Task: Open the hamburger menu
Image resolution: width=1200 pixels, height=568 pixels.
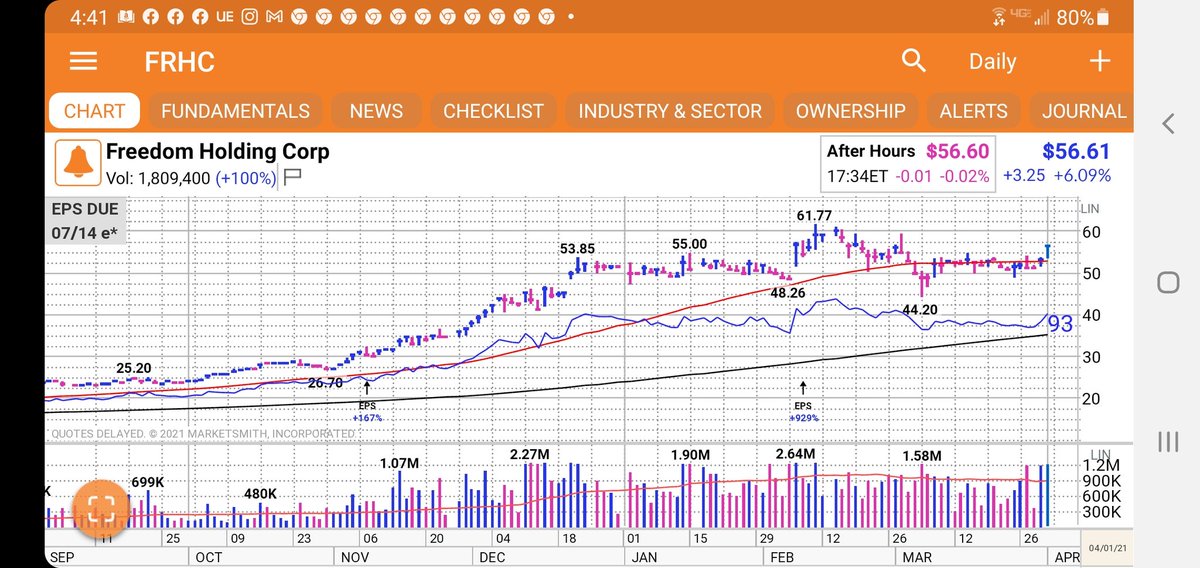Action: click(83, 61)
